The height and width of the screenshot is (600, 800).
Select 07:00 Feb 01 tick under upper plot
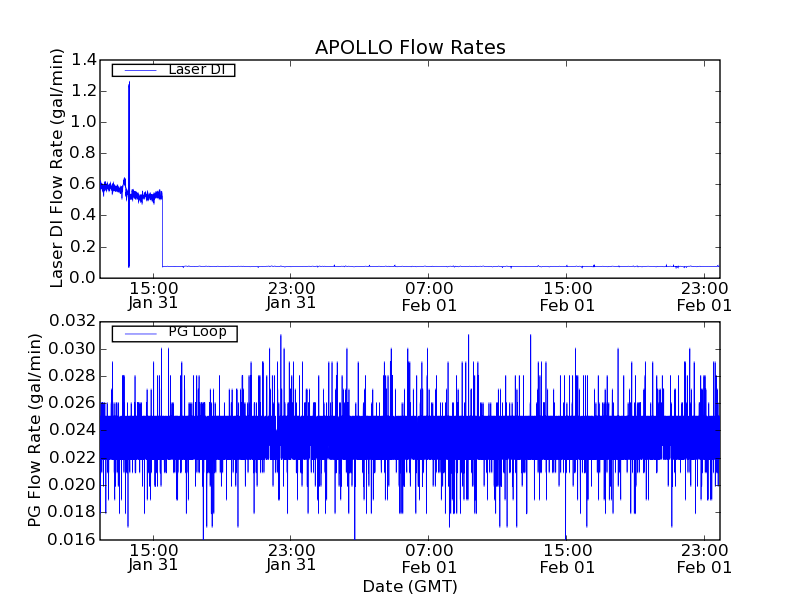(429, 295)
